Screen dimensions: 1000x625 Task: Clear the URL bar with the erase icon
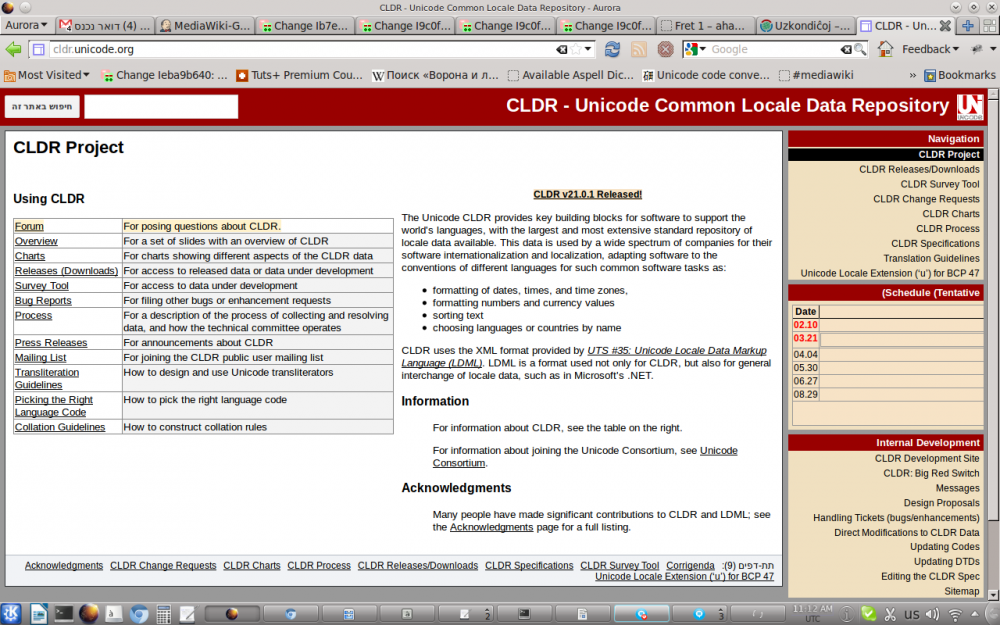[x=561, y=49]
